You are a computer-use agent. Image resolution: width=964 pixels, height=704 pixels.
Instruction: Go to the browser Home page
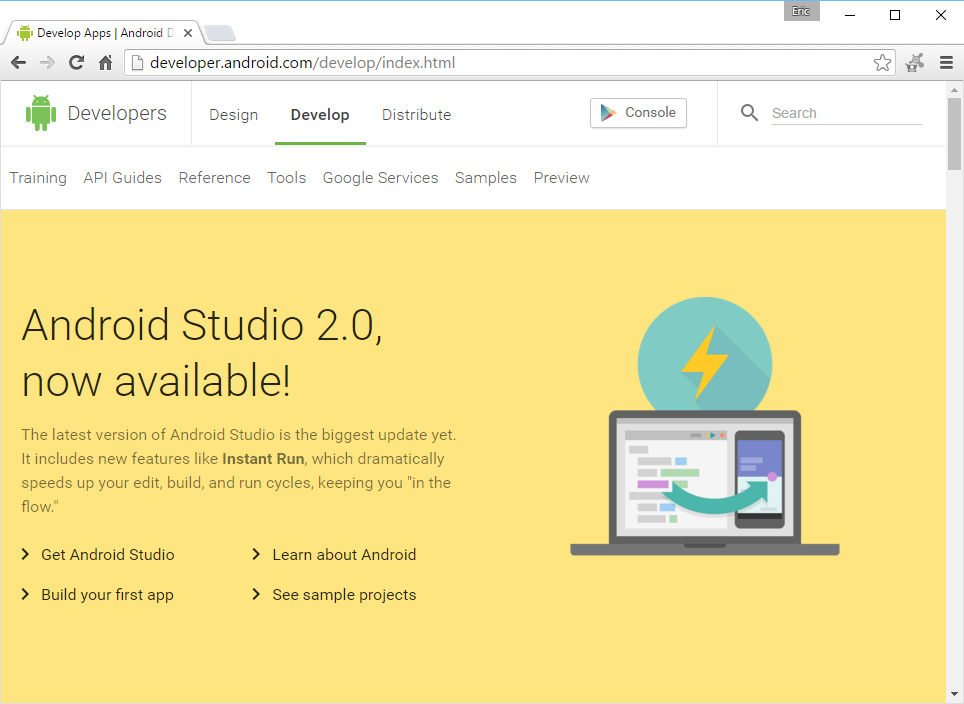click(x=106, y=63)
